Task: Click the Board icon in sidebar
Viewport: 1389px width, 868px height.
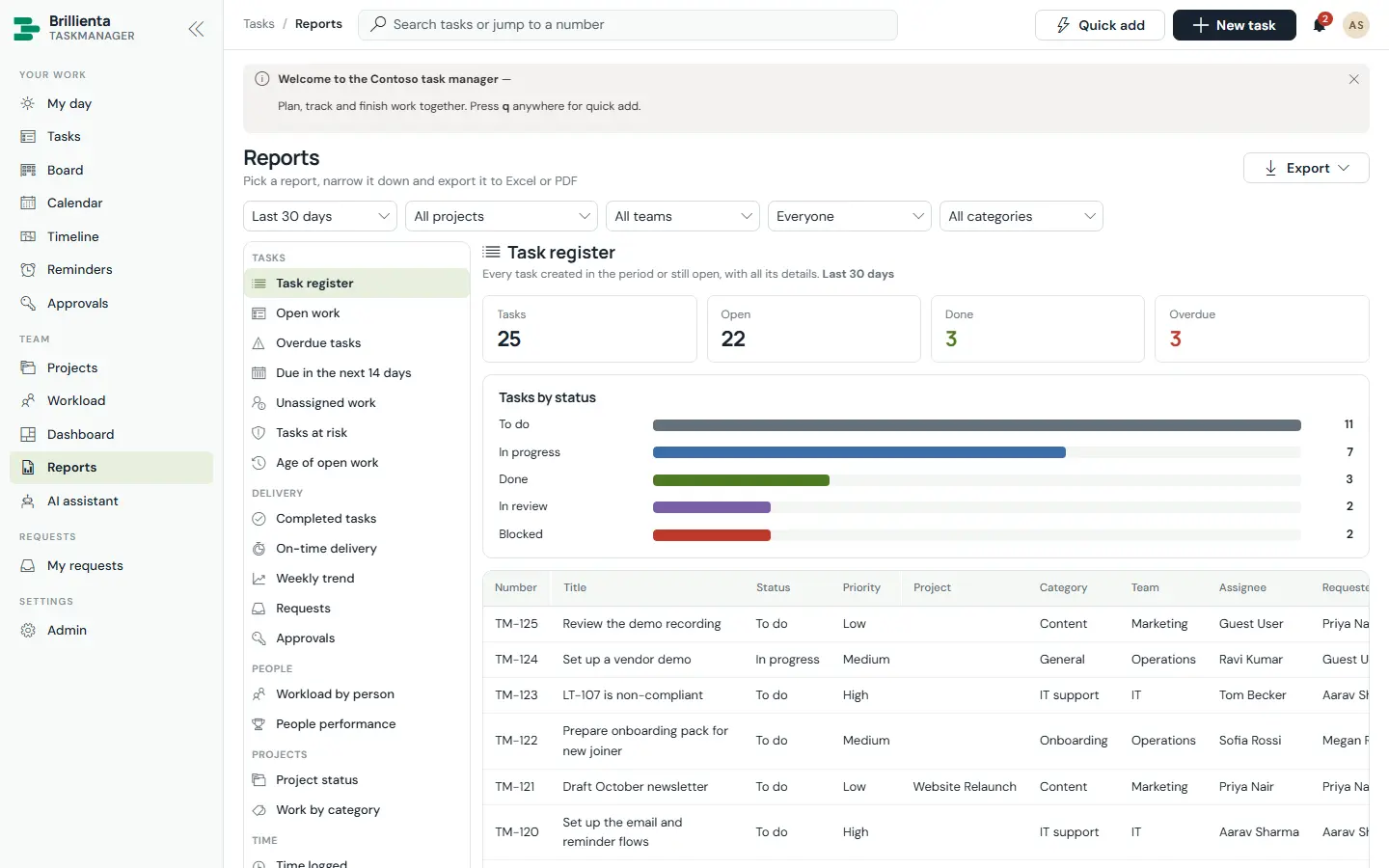Action: (28, 170)
